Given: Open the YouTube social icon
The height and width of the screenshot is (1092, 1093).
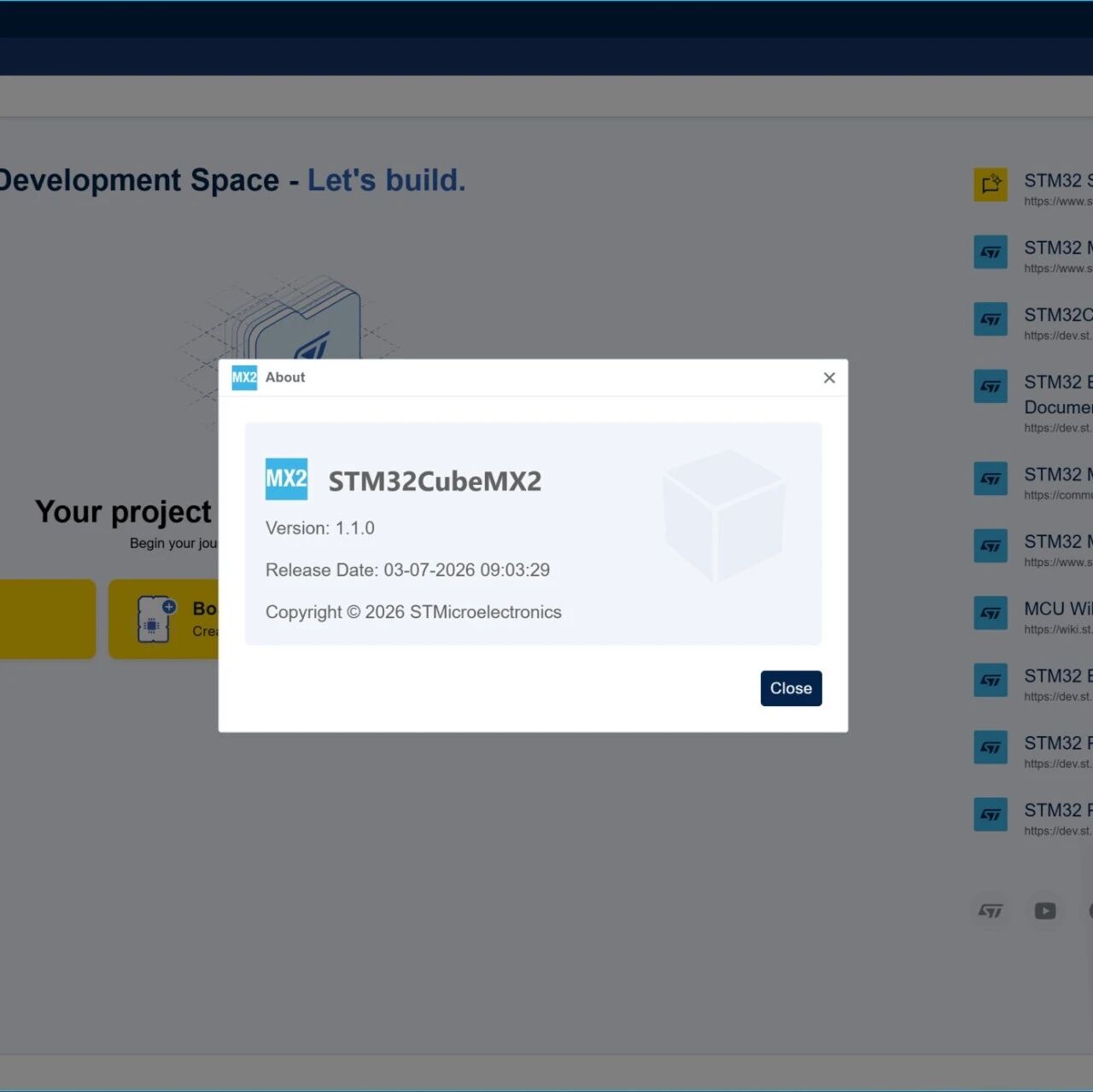Looking at the screenshot, I should click(1045, 911).
